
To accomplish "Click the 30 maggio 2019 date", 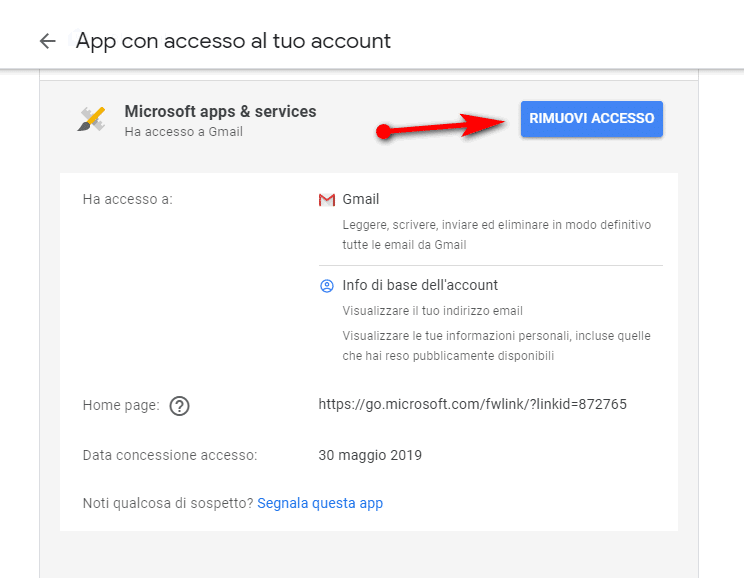I will 370,455.
